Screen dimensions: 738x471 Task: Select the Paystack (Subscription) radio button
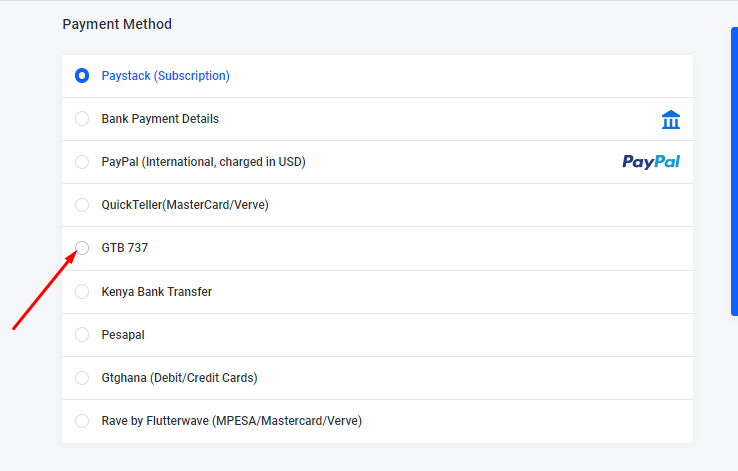[x=82, y=76]
